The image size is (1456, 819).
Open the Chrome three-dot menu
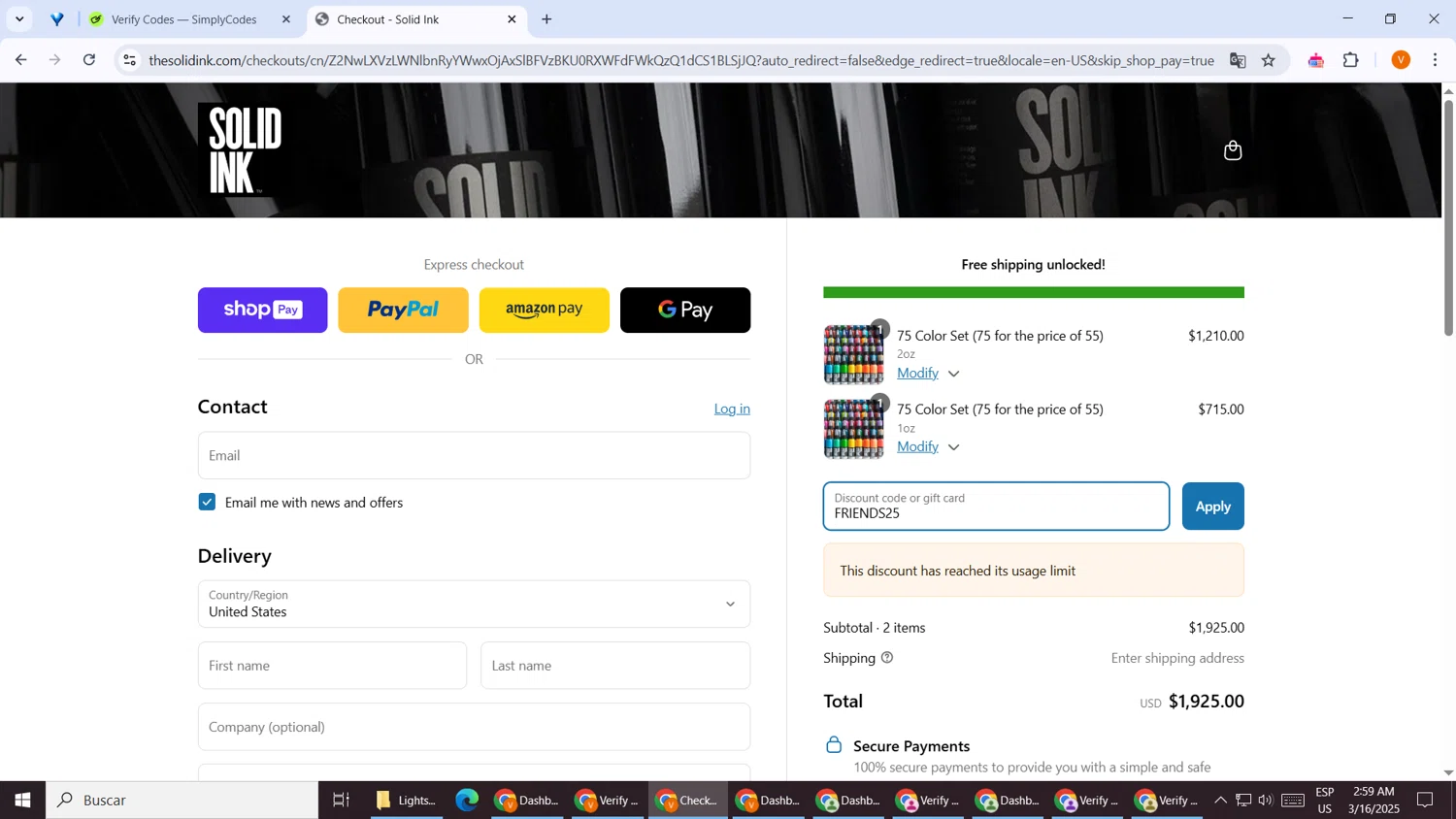click(x=1436, y=60)
